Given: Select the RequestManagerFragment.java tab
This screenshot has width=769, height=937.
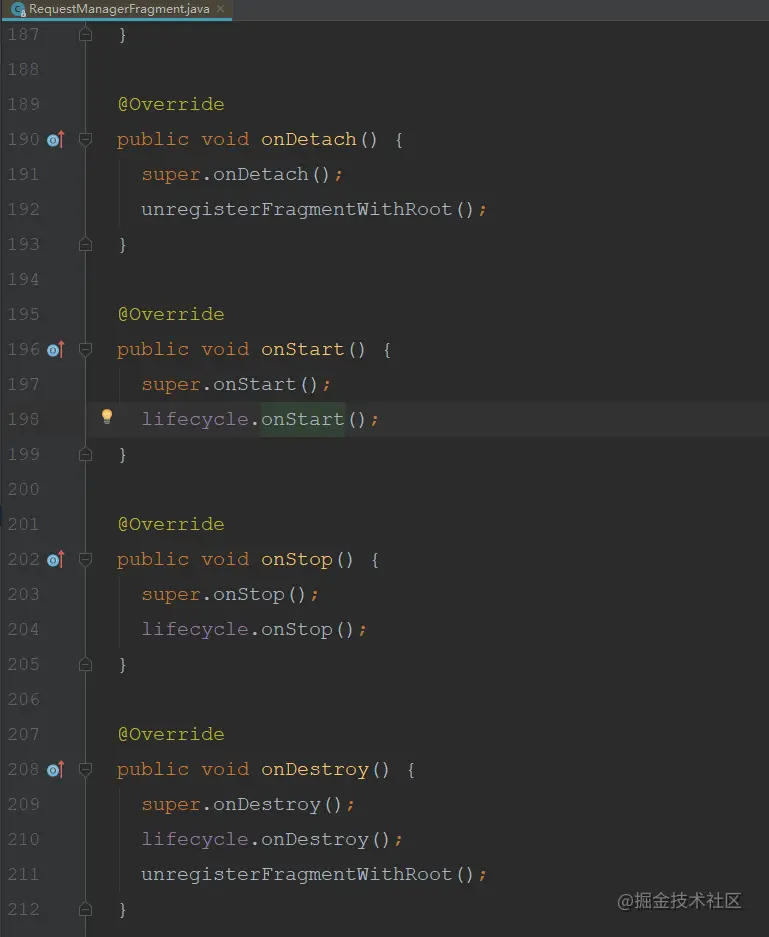Looking at the screenshot, I should point(119,9).
